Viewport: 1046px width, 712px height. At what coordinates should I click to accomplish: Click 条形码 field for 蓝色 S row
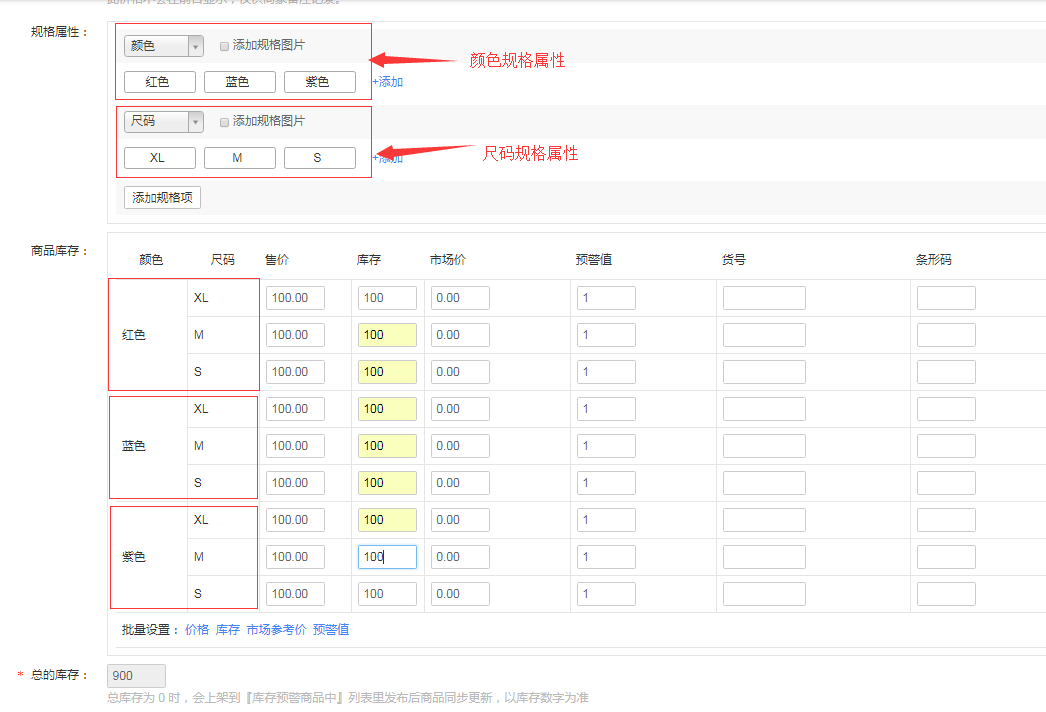pos(946,483)
